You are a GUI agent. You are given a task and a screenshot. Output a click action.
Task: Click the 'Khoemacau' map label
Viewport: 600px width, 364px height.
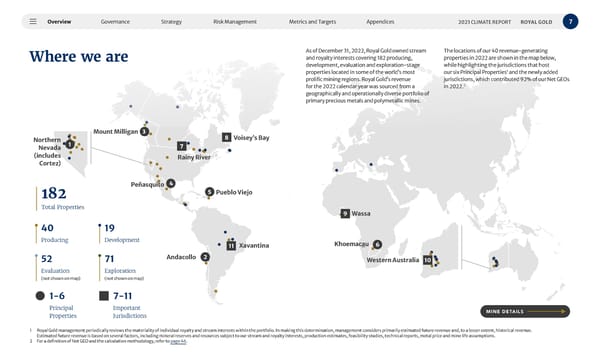point(352,244)
